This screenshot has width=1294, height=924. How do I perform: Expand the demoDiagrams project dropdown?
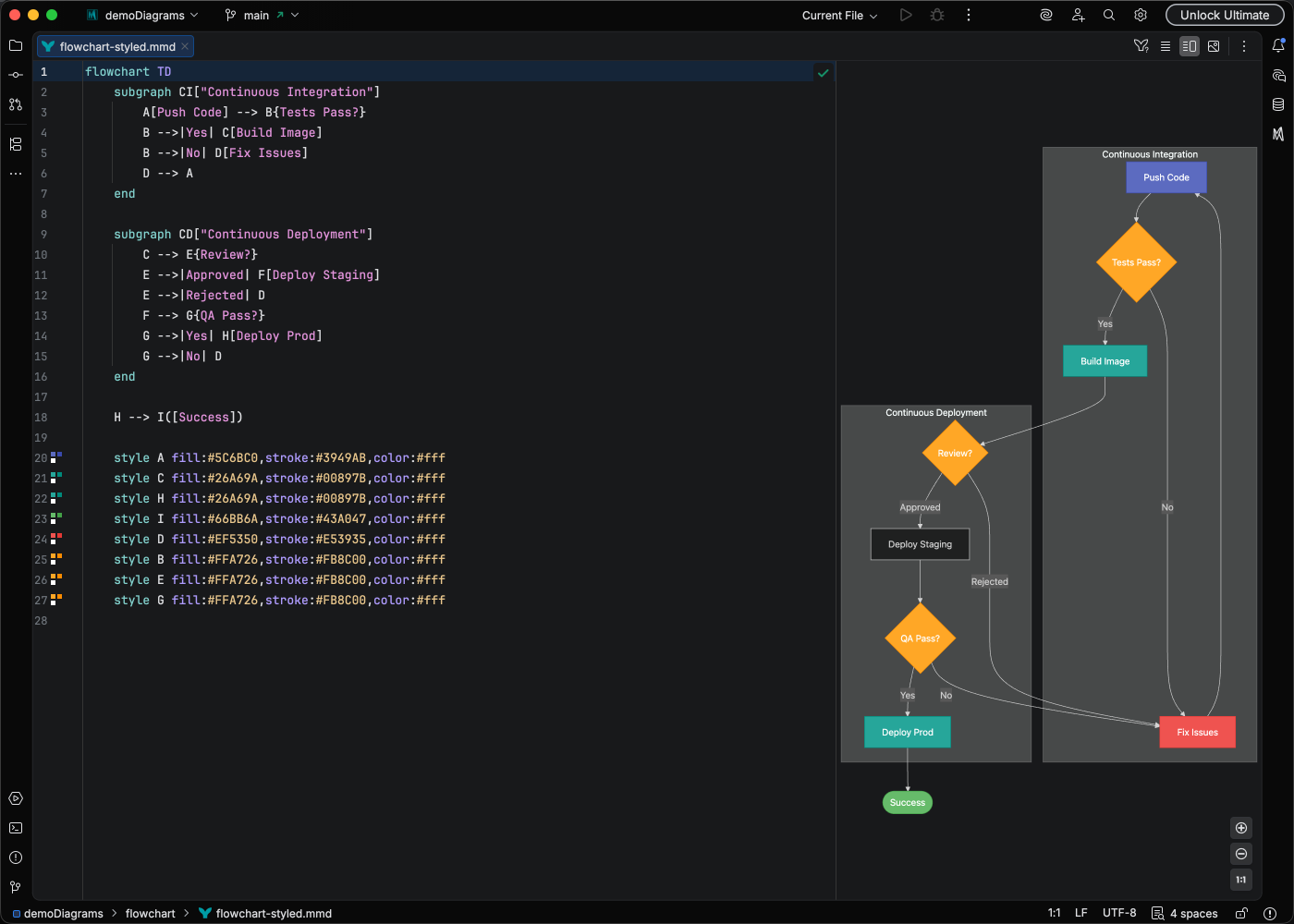pos(142,16)
